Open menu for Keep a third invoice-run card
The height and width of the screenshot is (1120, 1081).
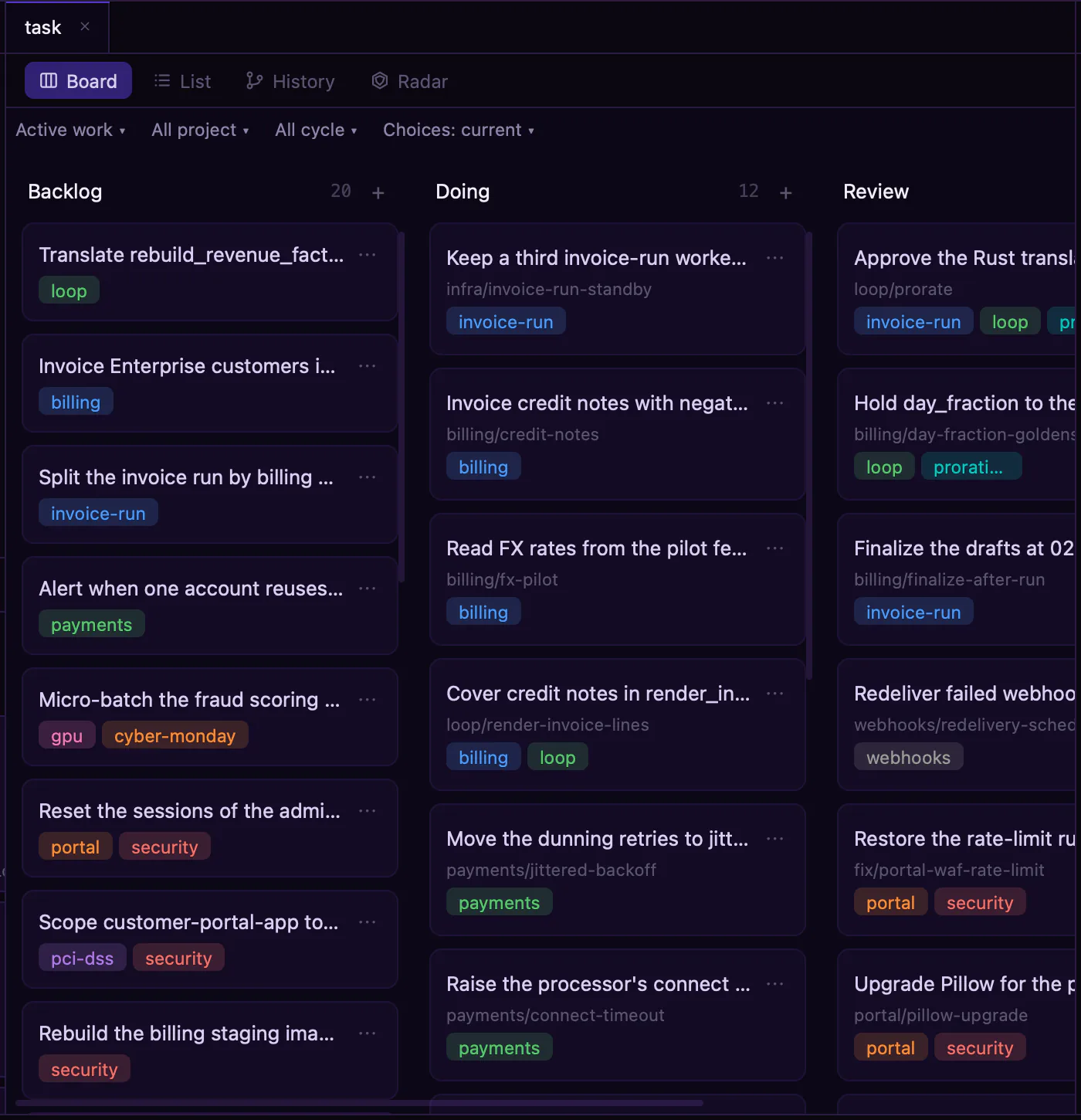[775, 258]
